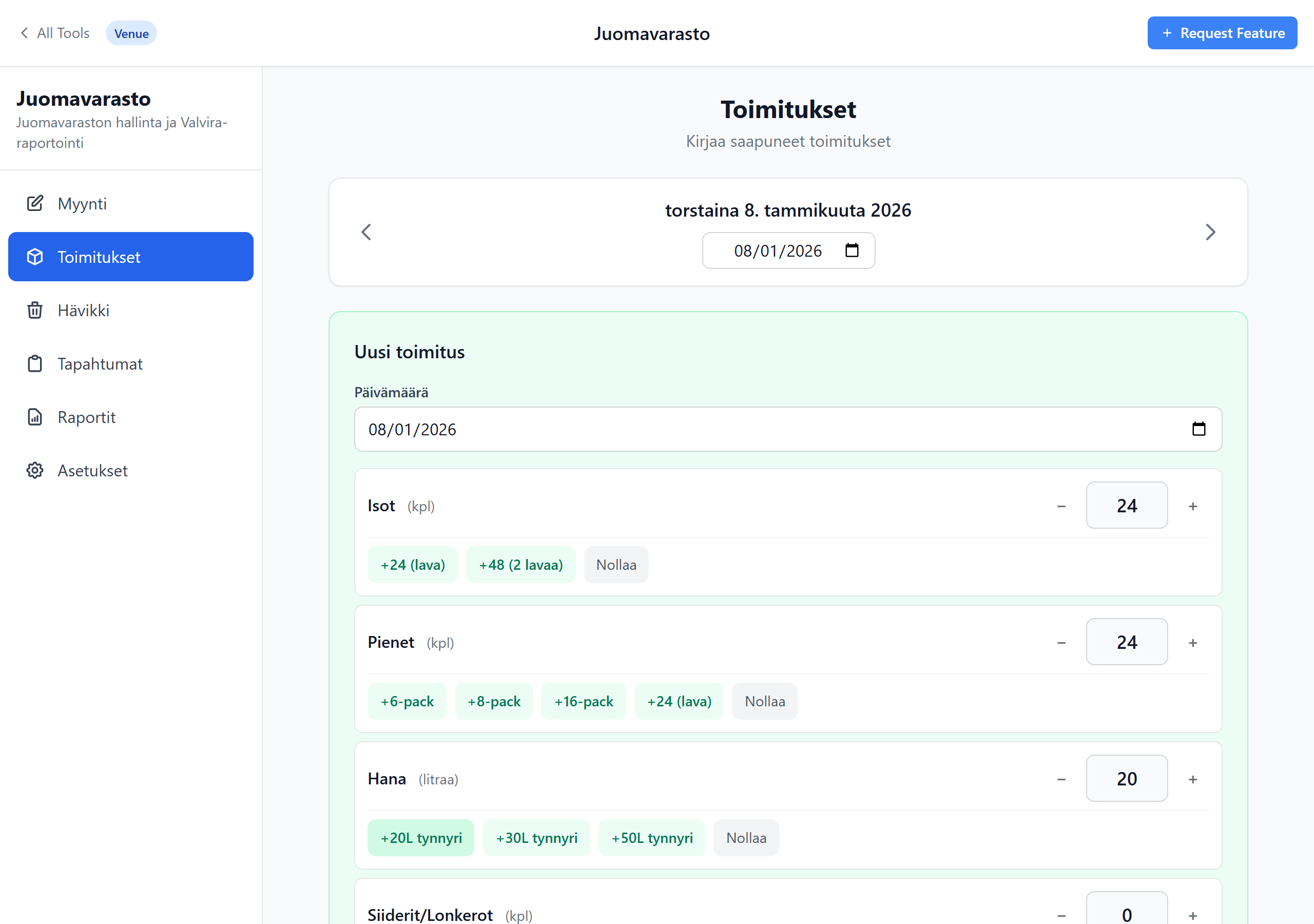Image resolution: width=1314 pixels, height=924 pixels.
Task: Decrease Pienet quantity with minus icon
Action: pos(1061,643)
